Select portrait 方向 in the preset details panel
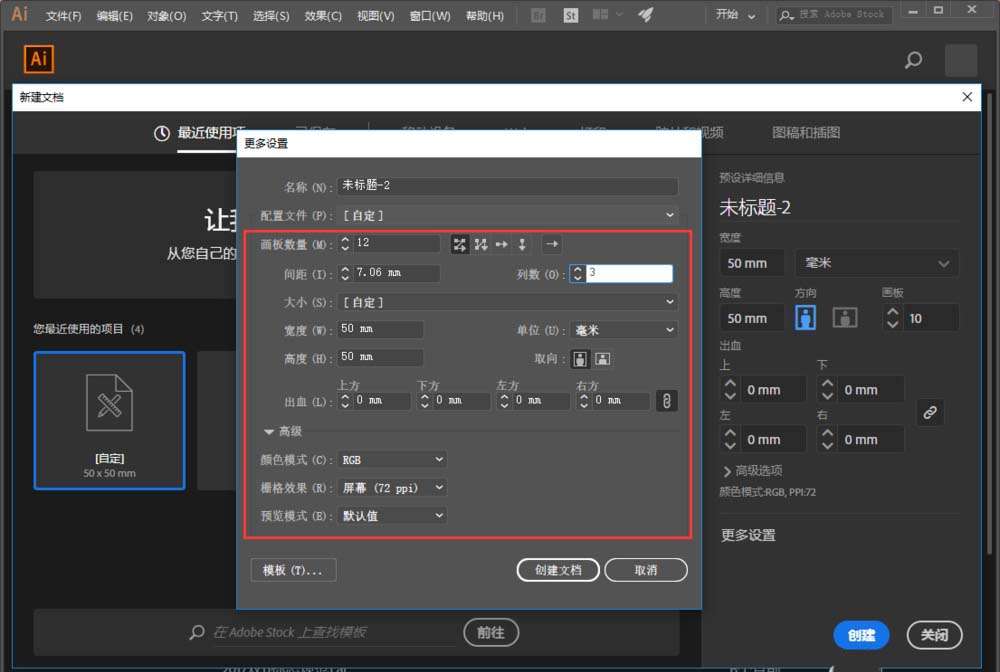 pos(805,318)
